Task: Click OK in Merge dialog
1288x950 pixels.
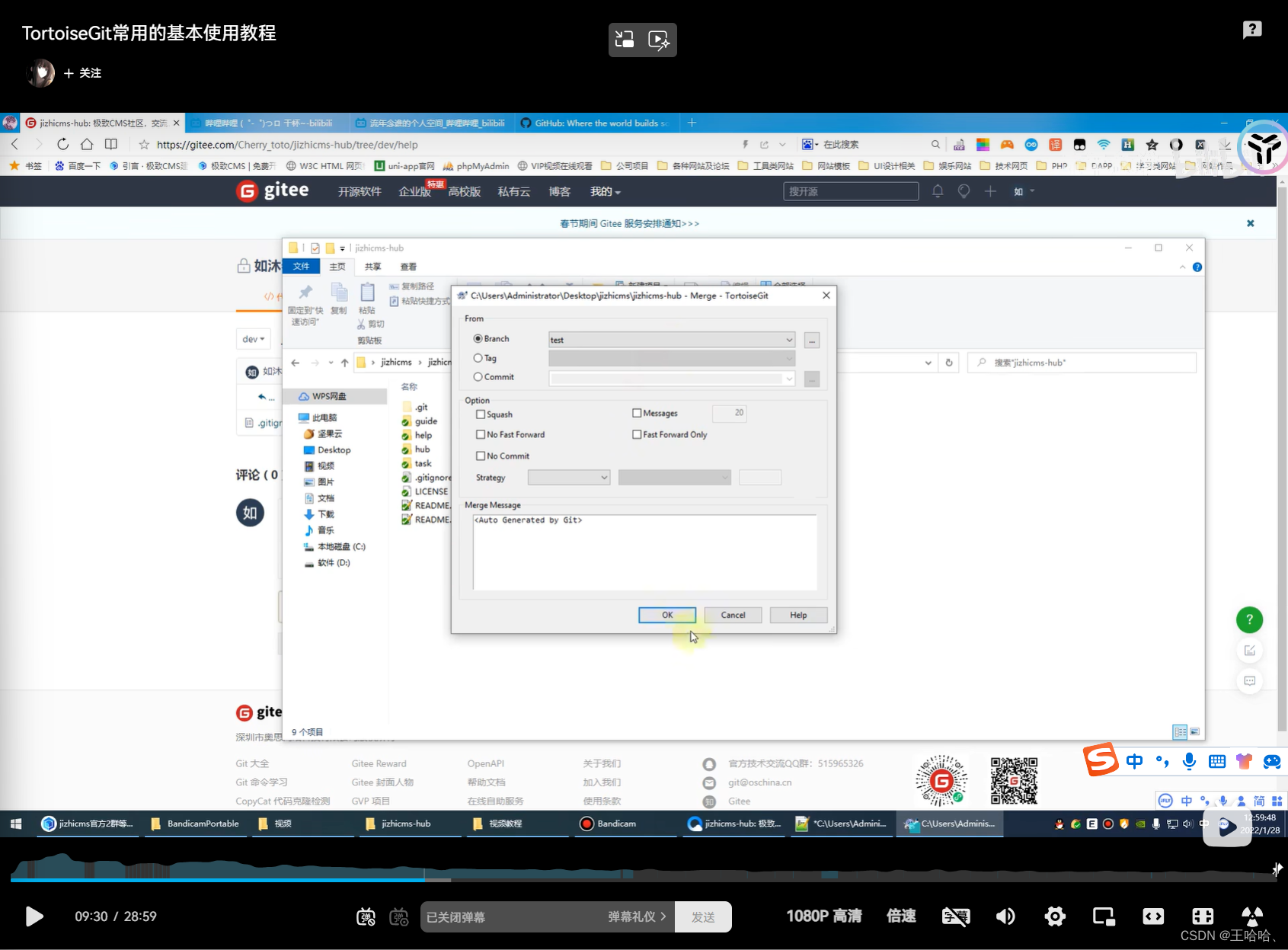Action: coord(667,615)
